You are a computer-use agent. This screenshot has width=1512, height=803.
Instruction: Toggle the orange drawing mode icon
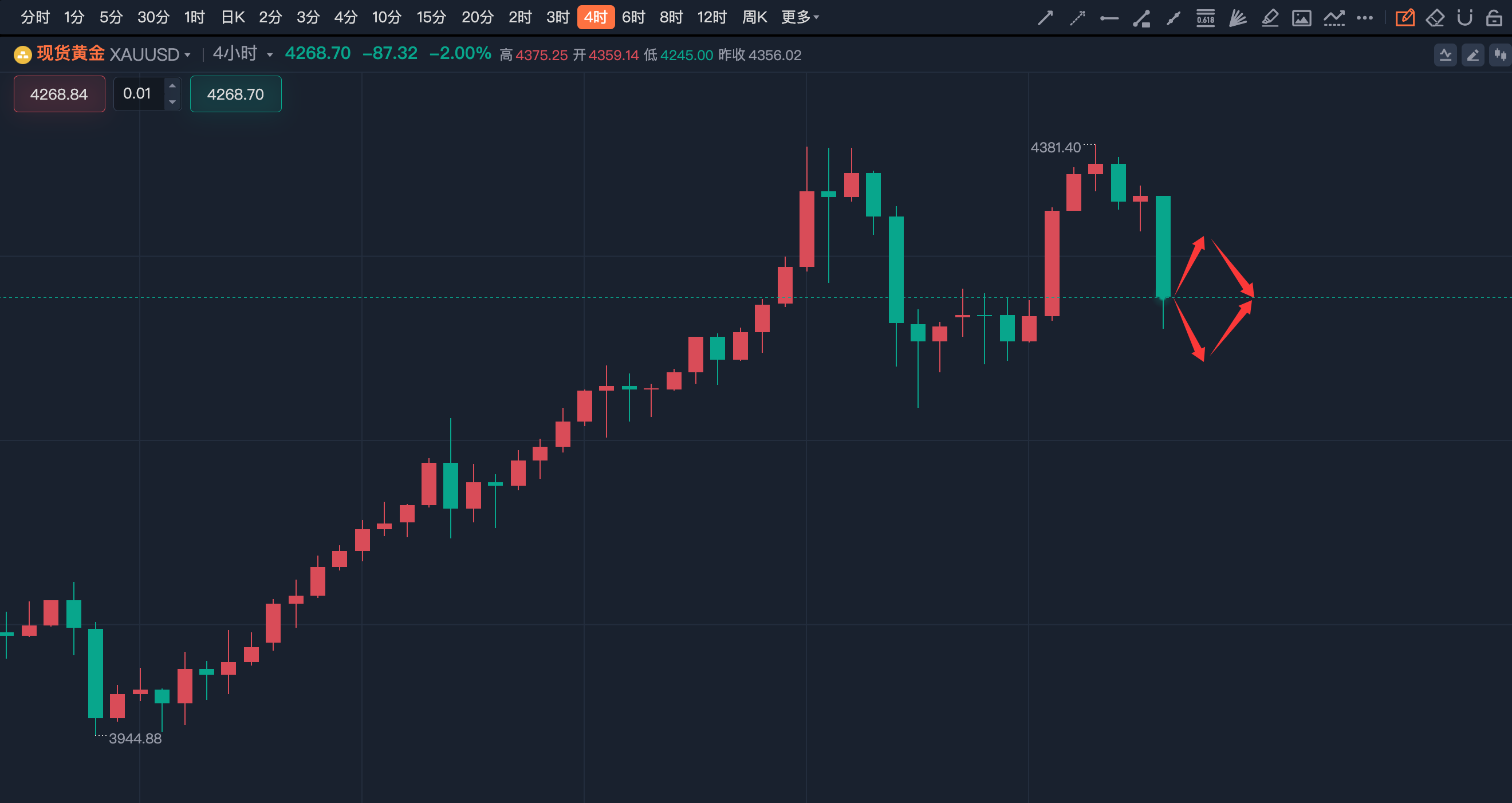1404,18
